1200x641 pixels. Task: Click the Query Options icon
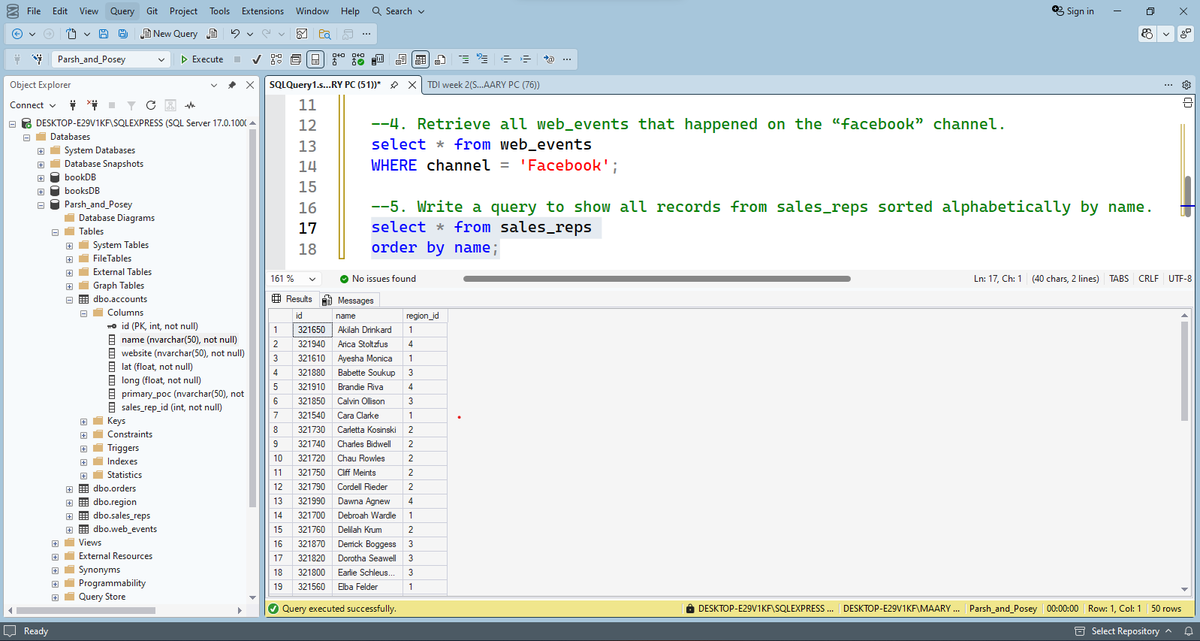coord(296,59)
